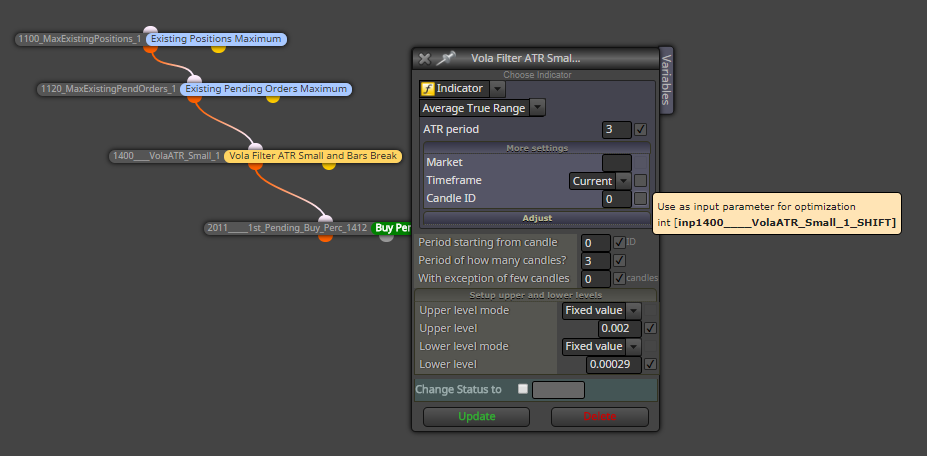Image resolution: width=927 pixels, height=456 pixels.
Task: Toggle Period starting from candle checkbox
Action: pyautogui.click(x=620, y=242)
